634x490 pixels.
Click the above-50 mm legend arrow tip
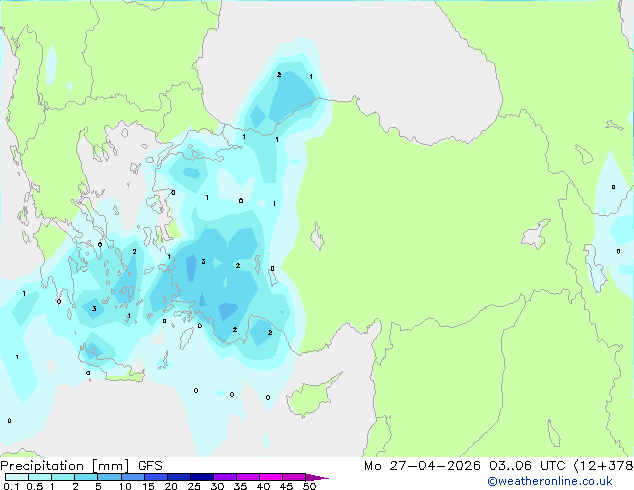[x=317, y=477]
